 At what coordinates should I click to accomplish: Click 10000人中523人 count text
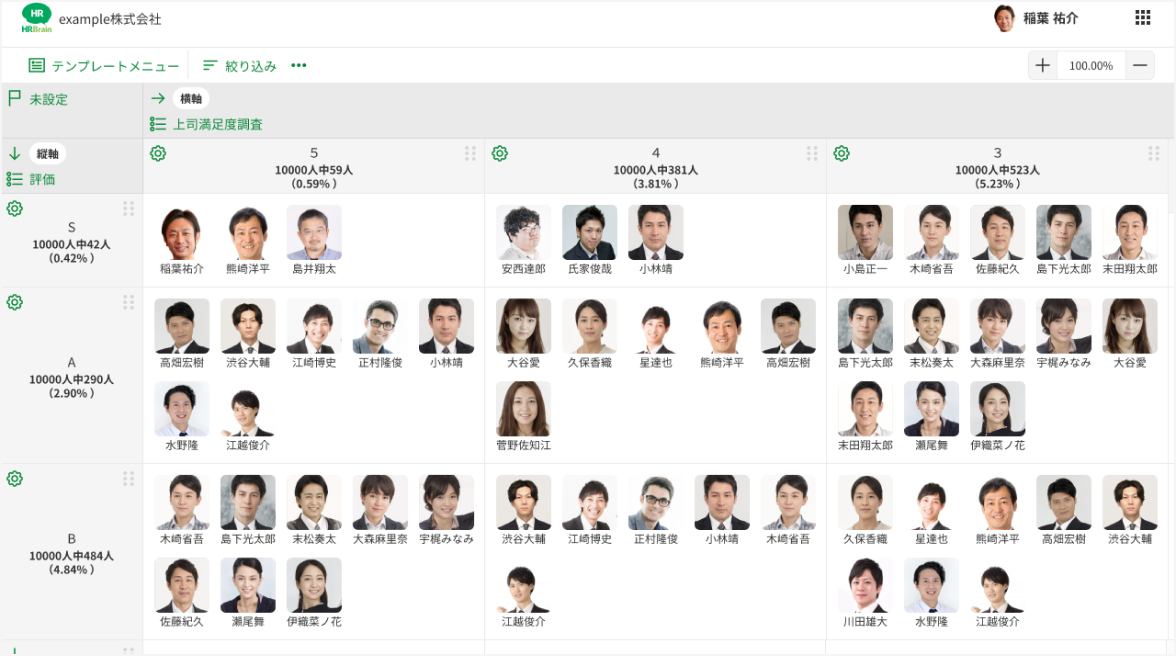click(998, 170)
